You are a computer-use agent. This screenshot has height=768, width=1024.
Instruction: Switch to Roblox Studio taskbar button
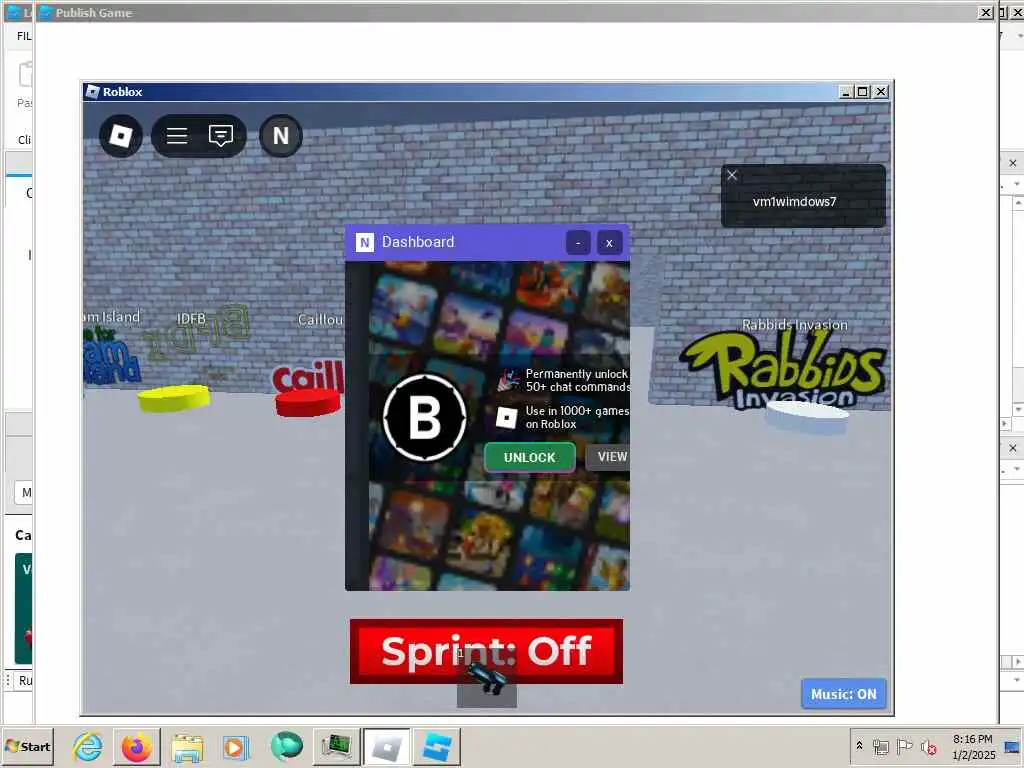(x=437, y=747)
